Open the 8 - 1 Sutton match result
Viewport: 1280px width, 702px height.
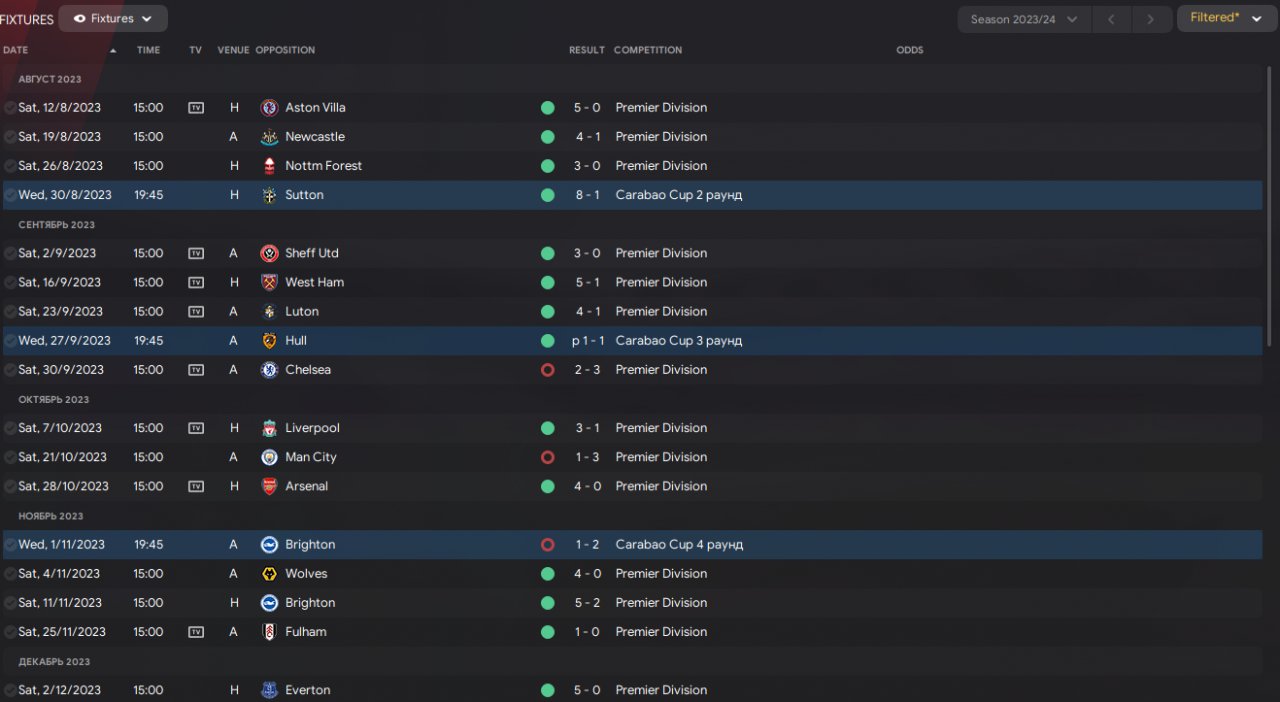point(587,195)
